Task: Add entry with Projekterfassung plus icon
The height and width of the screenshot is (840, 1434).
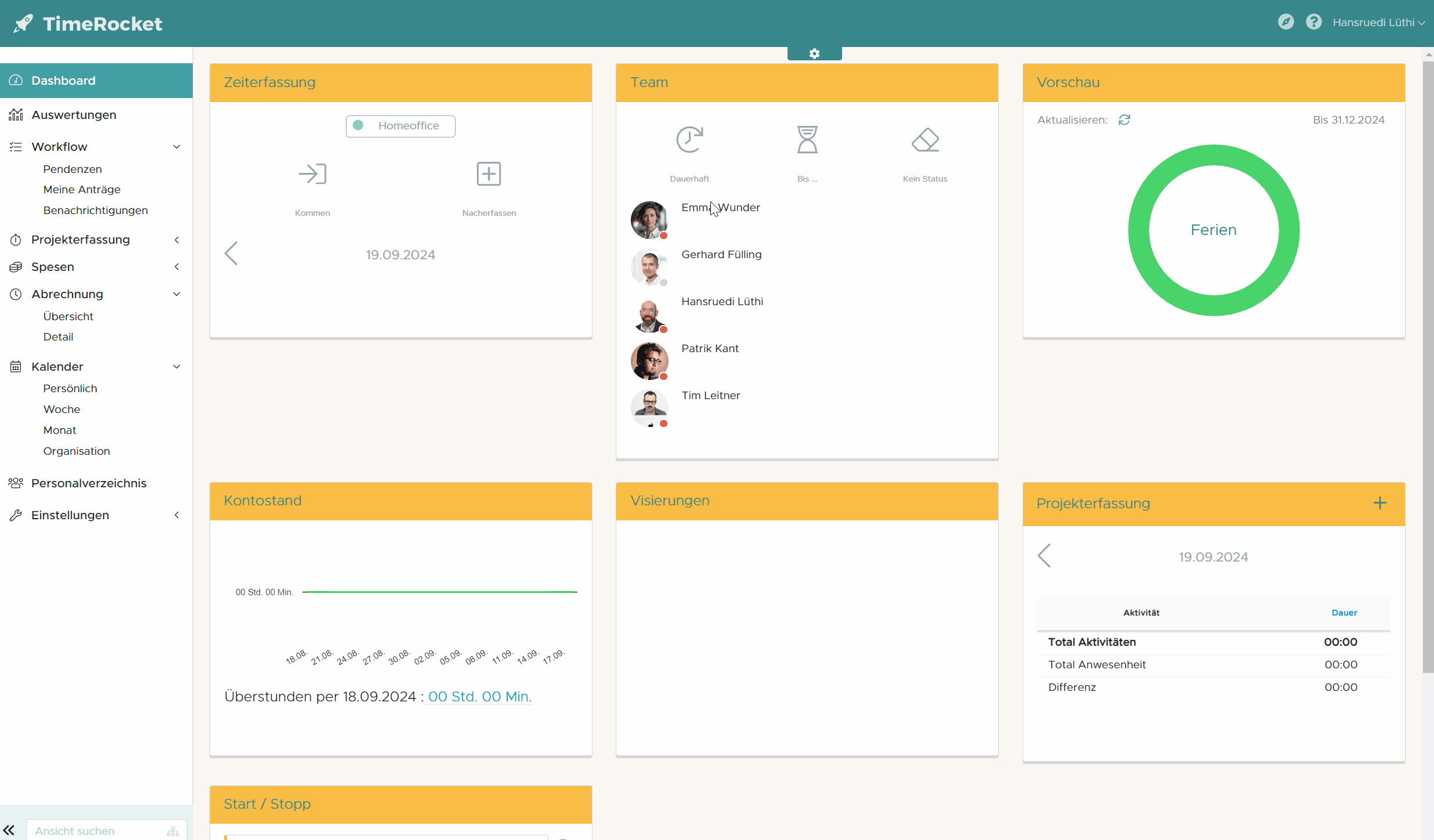Action: tap(1380, 503)
